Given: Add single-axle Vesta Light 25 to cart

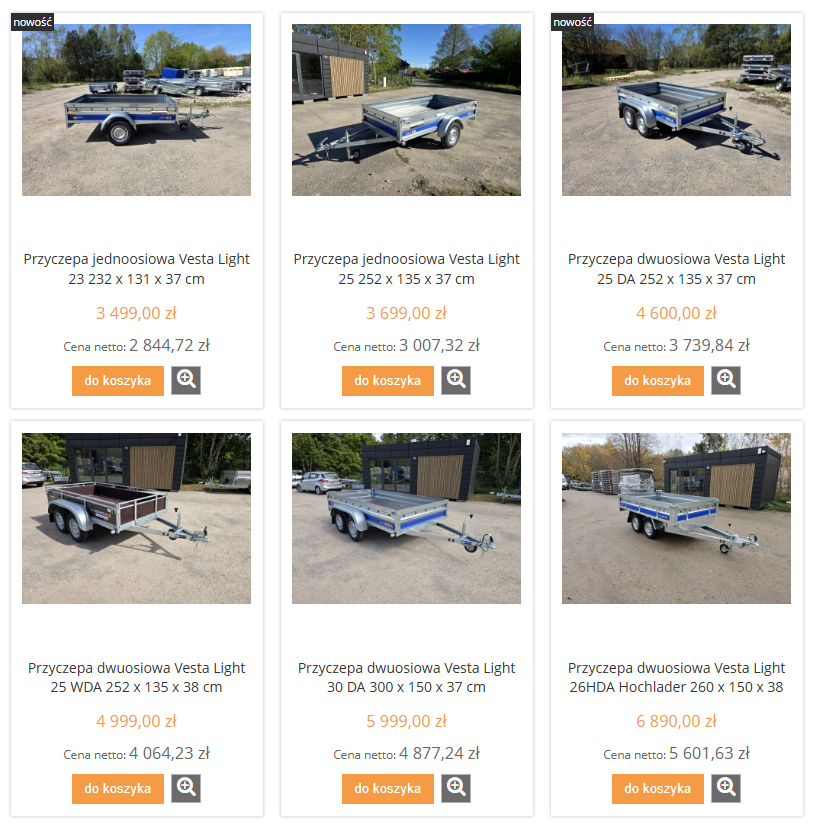Looking at the screenshot, I should pos(388,381).
